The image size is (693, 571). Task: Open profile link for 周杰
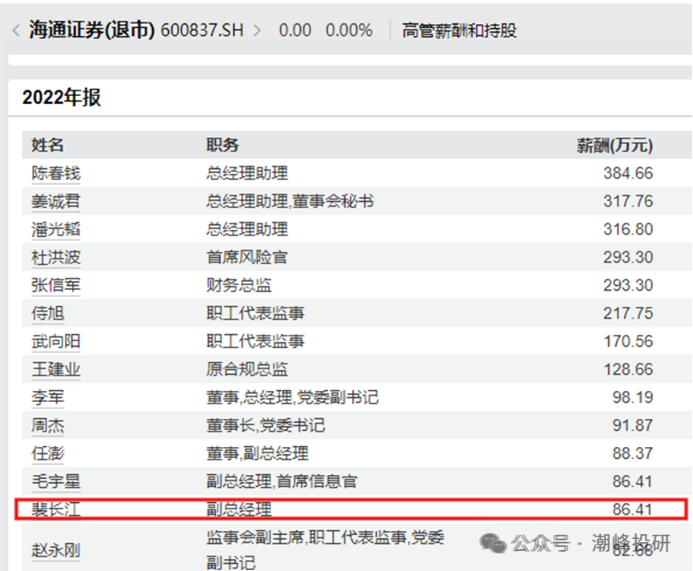[x=48, y=426]
